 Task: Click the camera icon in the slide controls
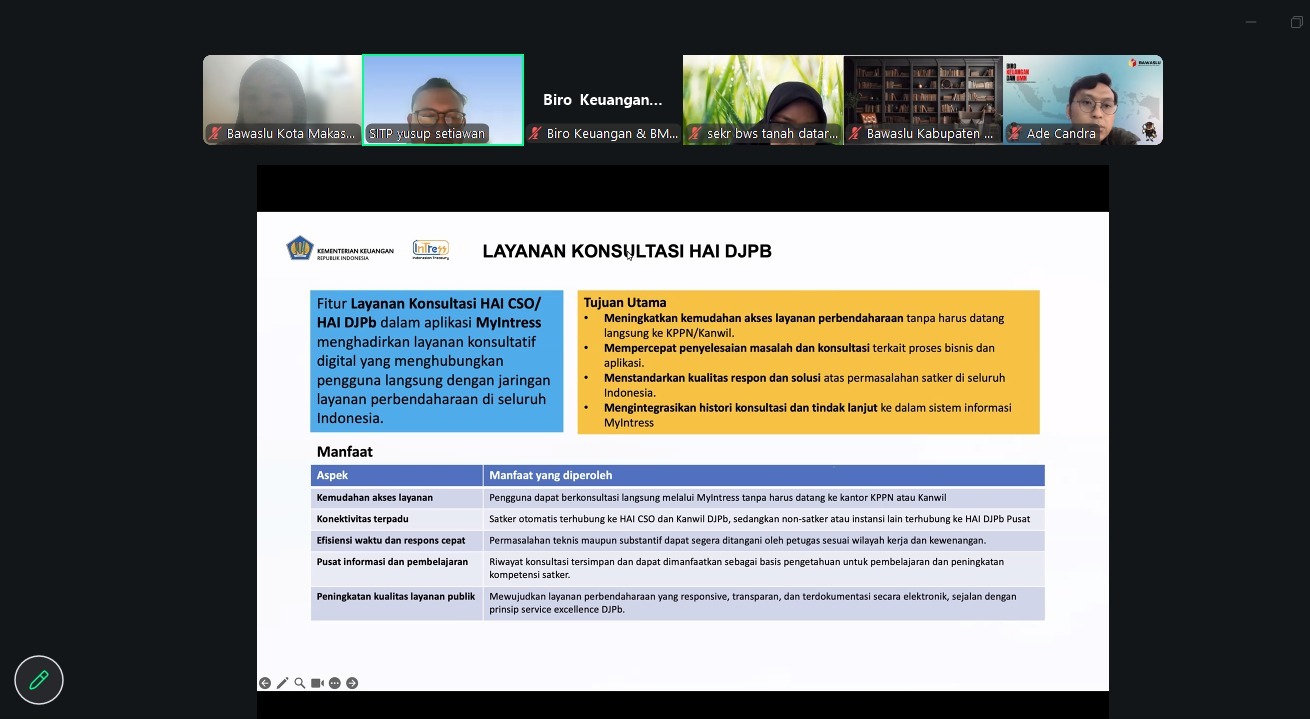tap(317, 683)
